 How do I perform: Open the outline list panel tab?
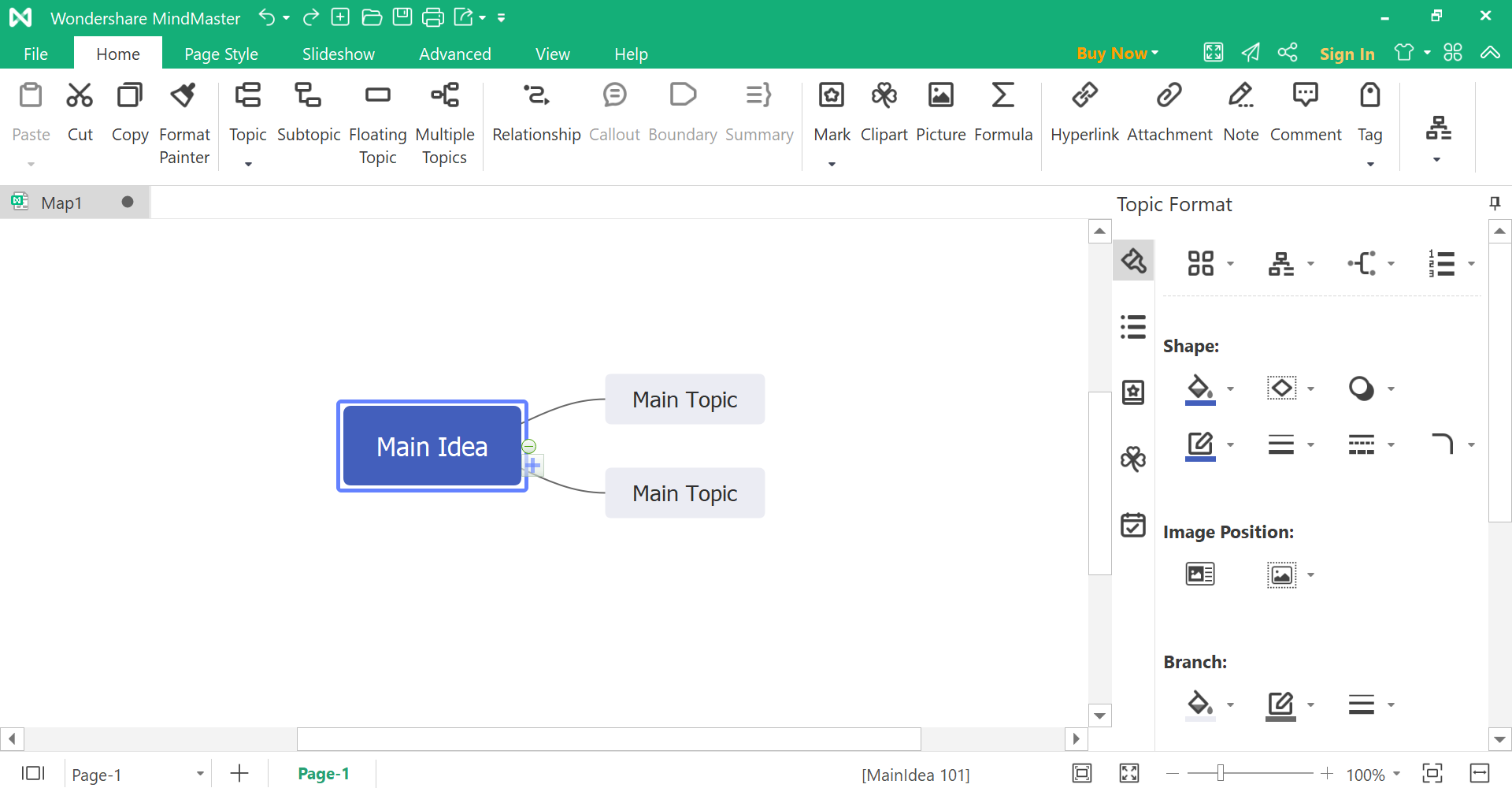pyautogui.click(x=1133, y=326)
